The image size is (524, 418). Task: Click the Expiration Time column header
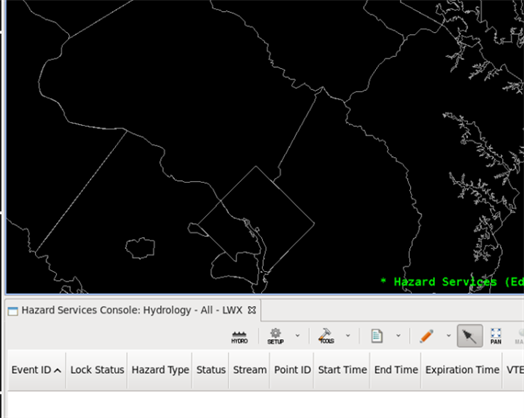(x=462, y=370)
